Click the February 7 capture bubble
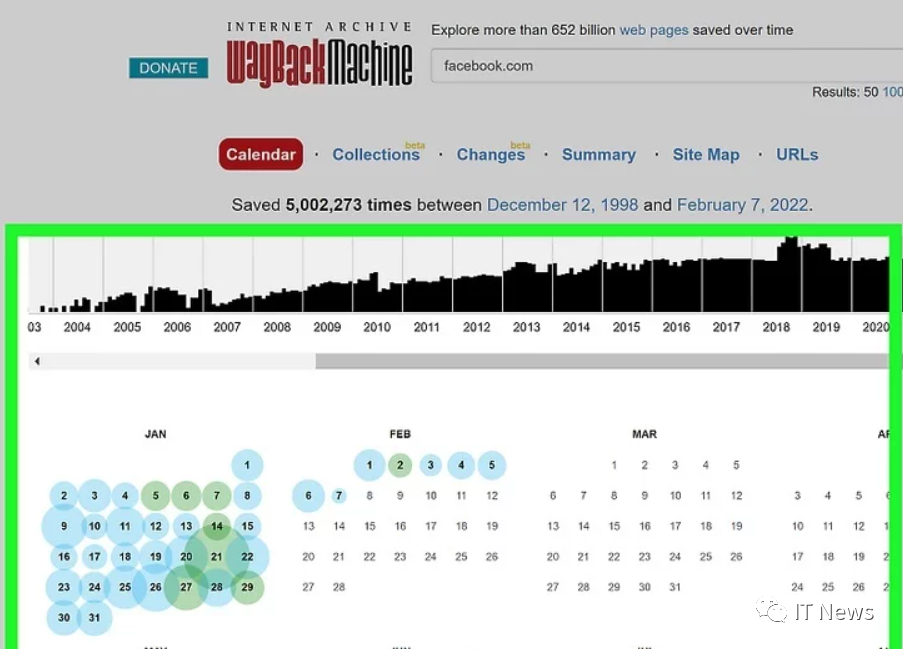This screenshot has height=649, width=903. 339,495
